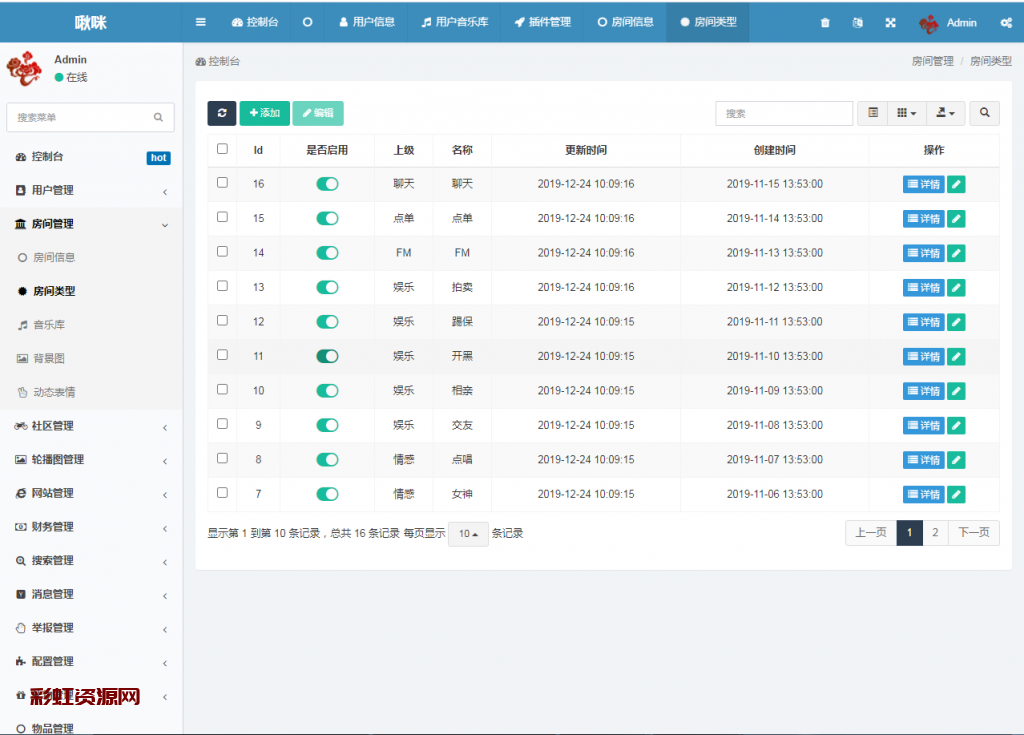Image resolution: width=1024 pixels, height=735 pixels.
Task: Open the export dropdown
Action: 945,113
